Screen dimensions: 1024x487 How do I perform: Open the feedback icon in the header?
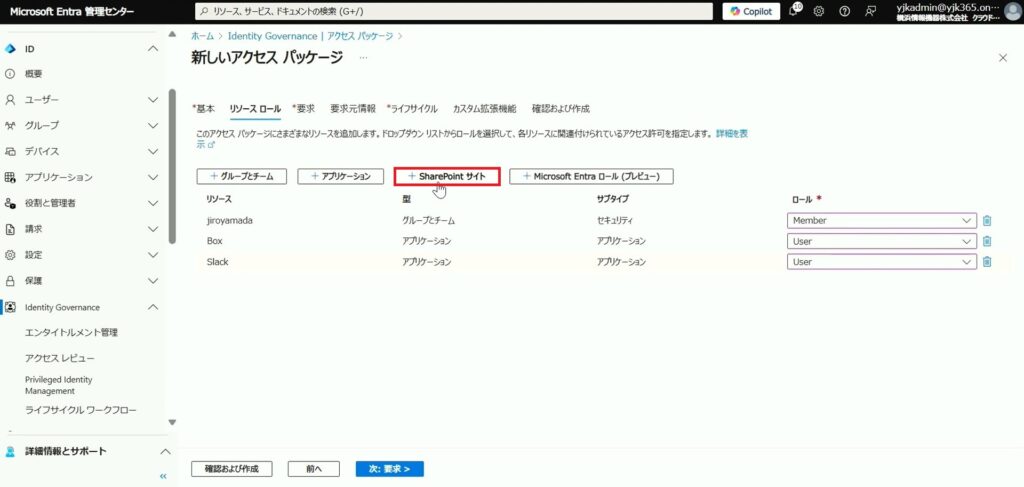(x=870, y=11)
